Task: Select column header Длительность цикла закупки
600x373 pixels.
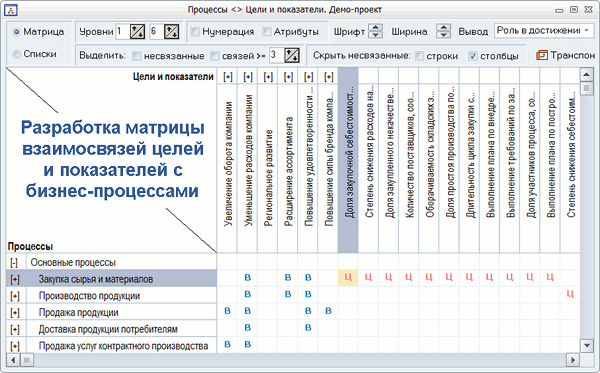Action: click(470, 160)
